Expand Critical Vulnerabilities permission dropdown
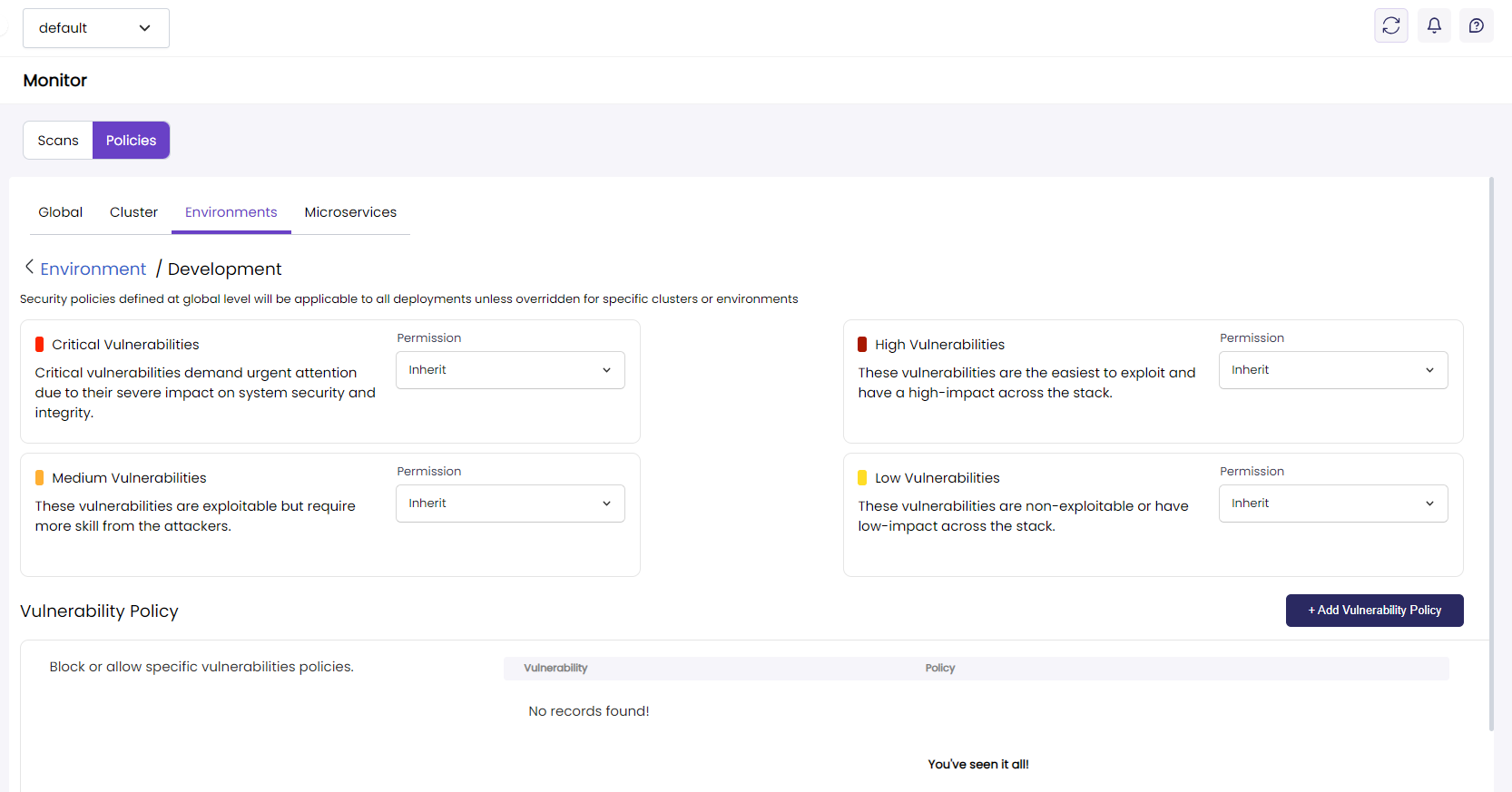The height and width of the screenshot is (792, 1512). [x=510, y=370]
